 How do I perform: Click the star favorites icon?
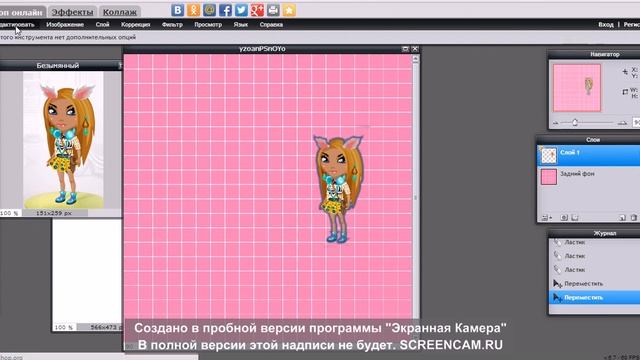point(289,10)
